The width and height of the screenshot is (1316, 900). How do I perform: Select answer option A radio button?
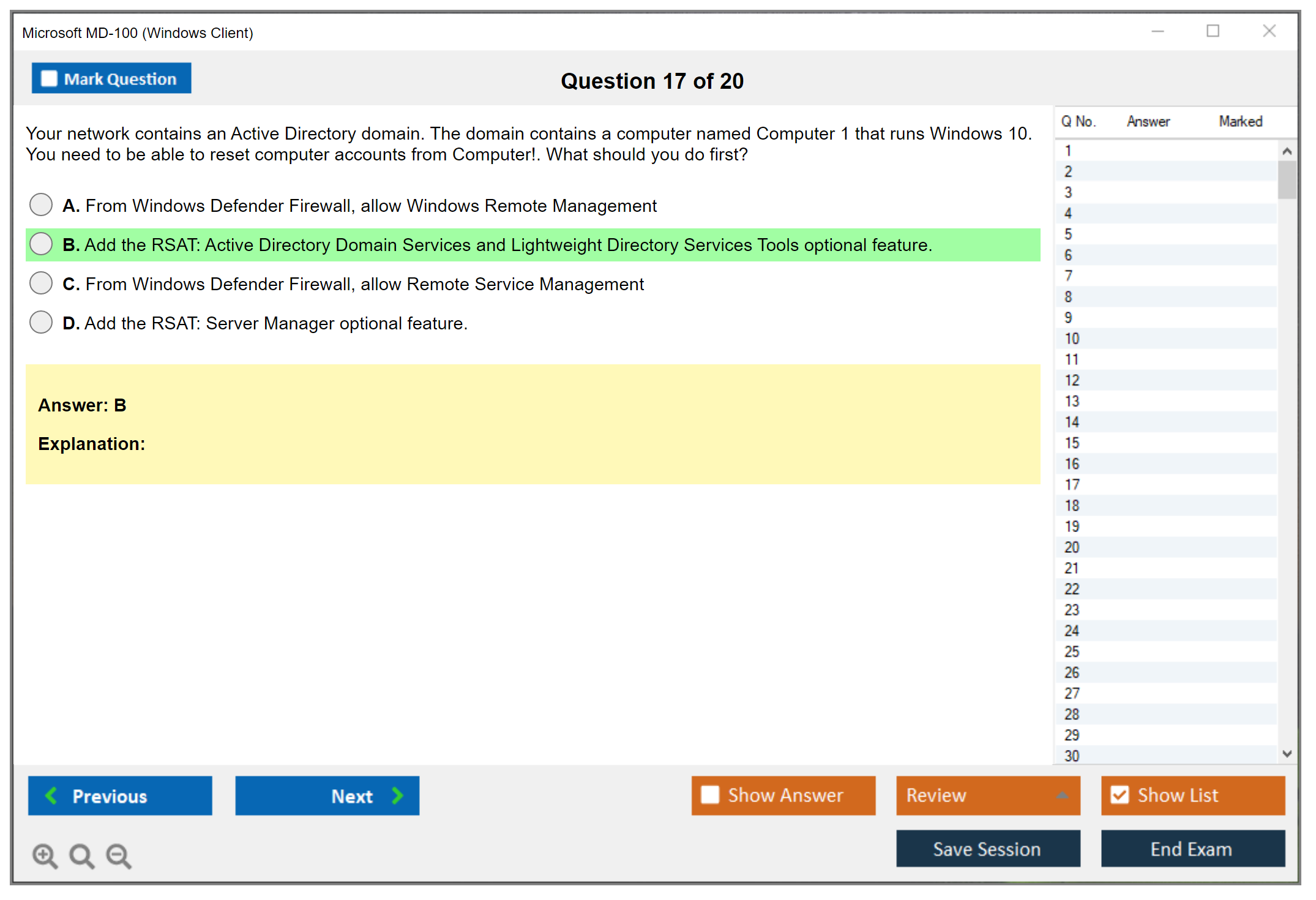click(41, 204)
